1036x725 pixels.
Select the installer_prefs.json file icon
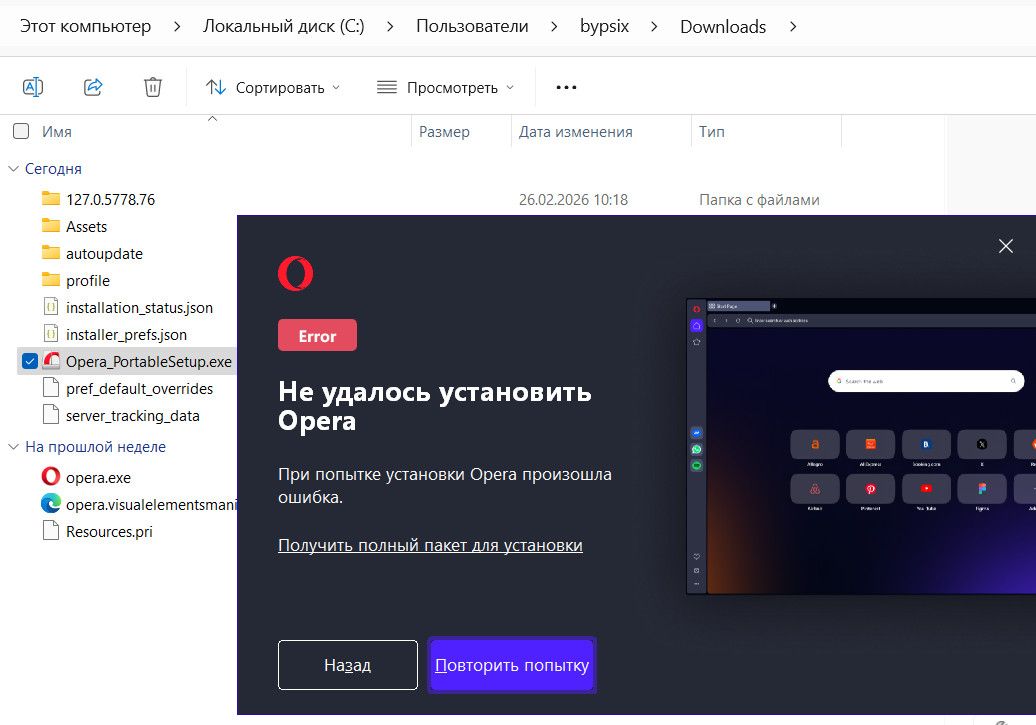click(x=51, y=334)
